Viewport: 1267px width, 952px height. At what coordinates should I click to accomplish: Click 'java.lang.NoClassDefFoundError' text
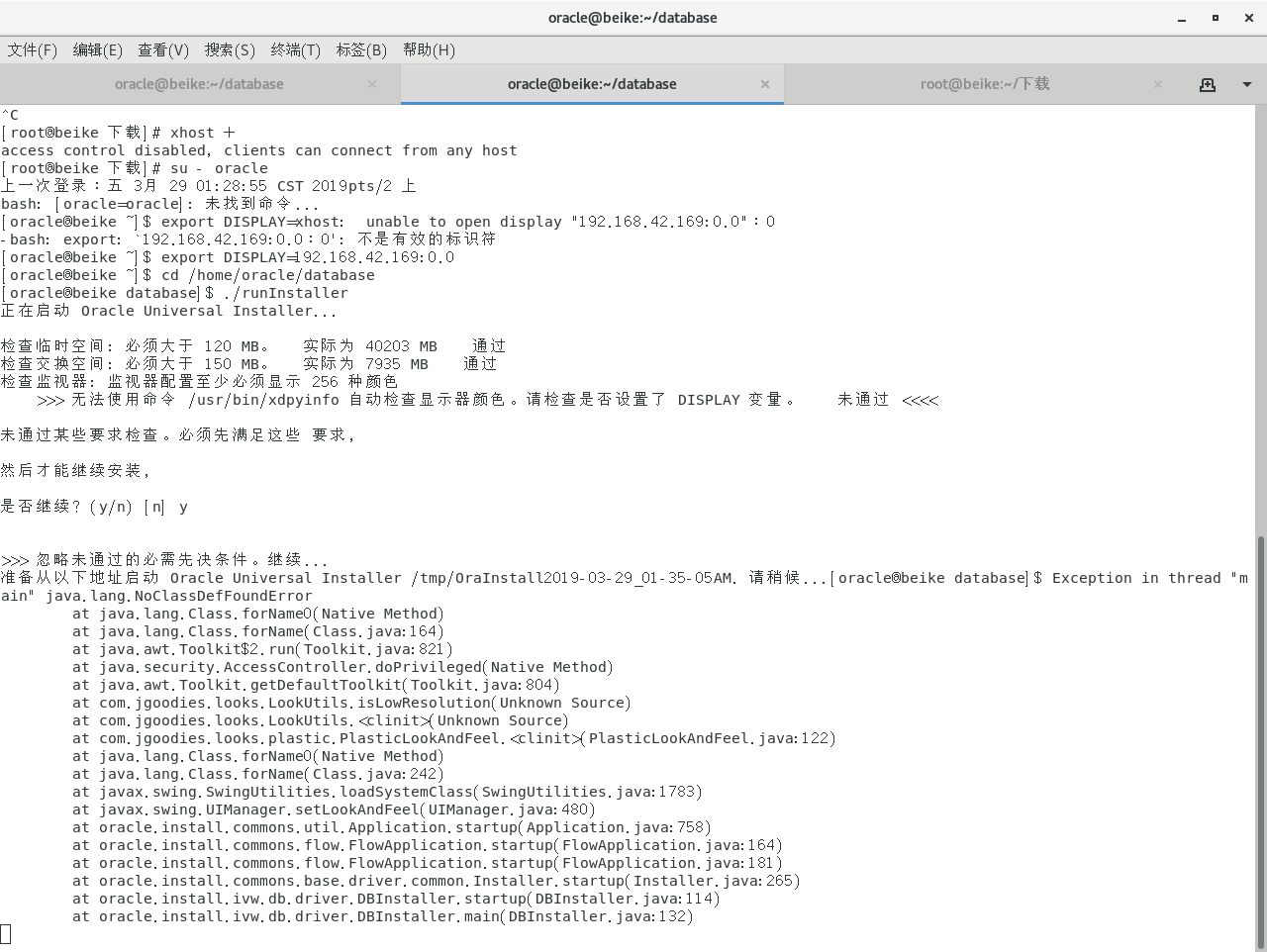(x=179, y=596)
